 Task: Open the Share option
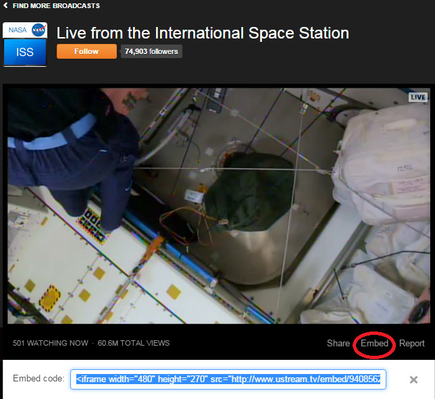[x=338, y=343]
